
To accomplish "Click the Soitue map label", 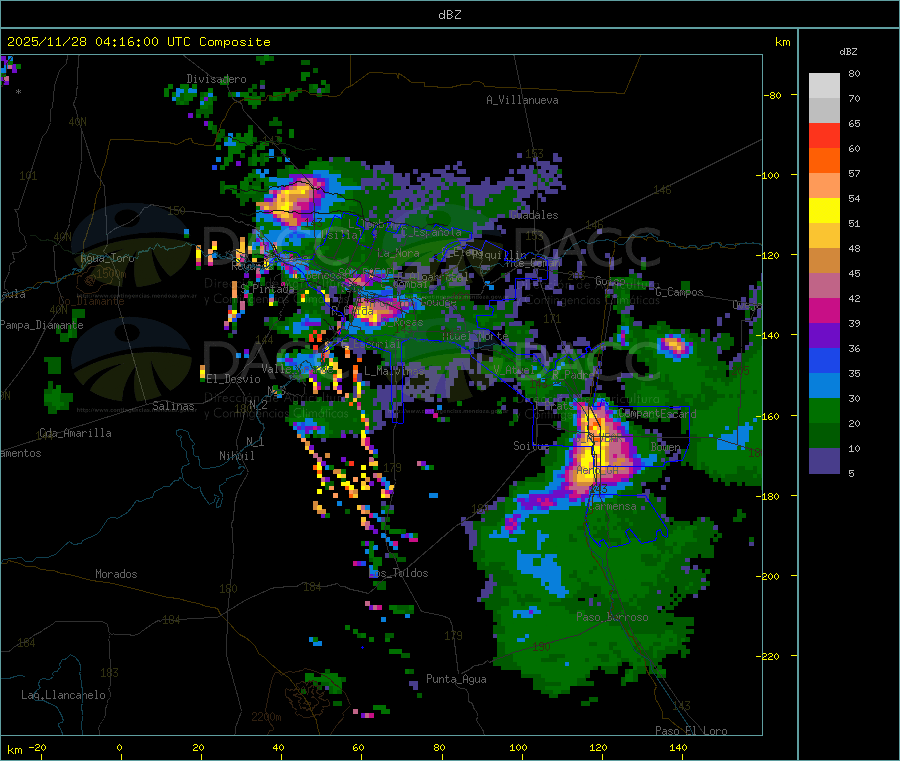I will [531, 445].
